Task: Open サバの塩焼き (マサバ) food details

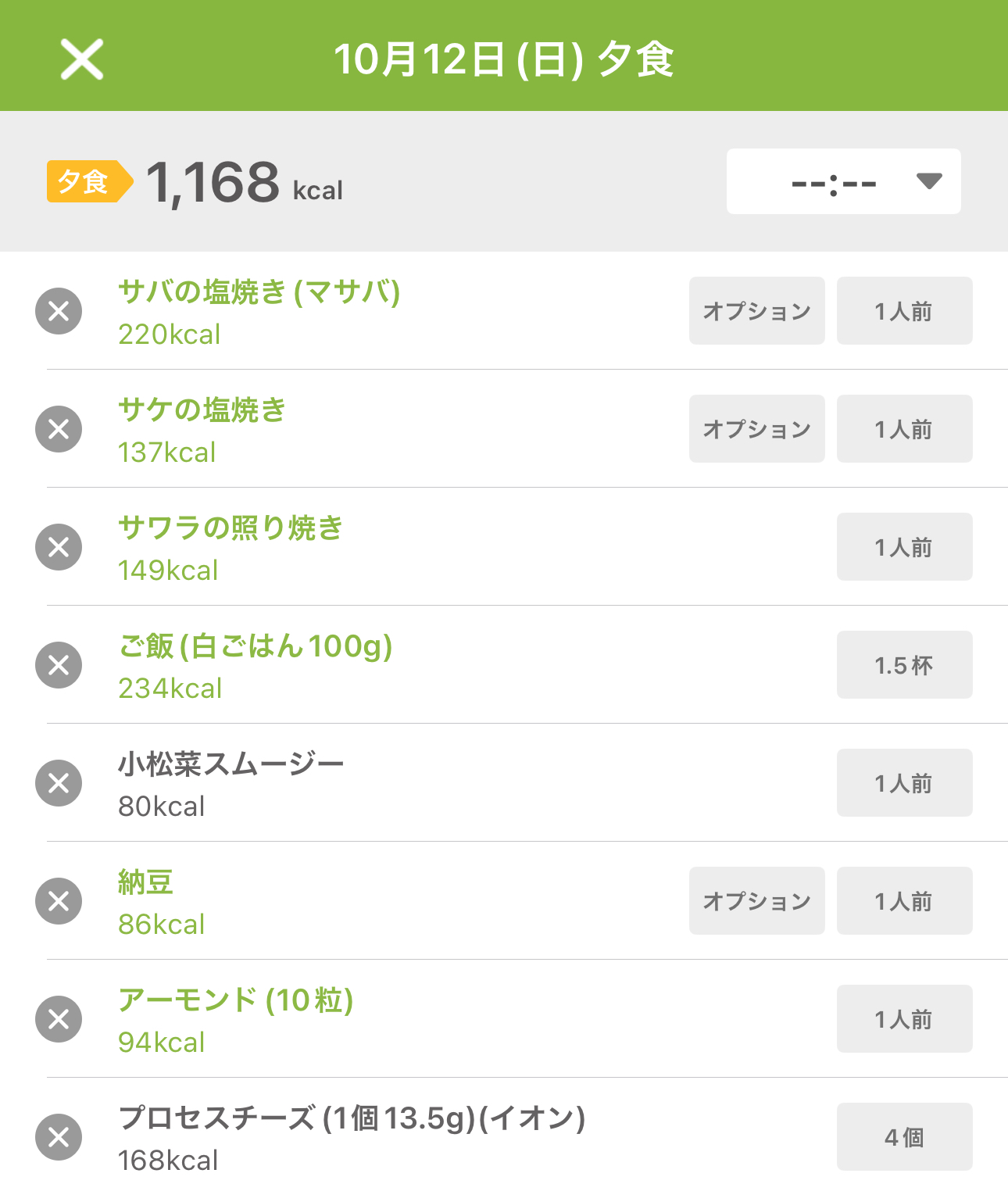Action: tap(259, 293)
